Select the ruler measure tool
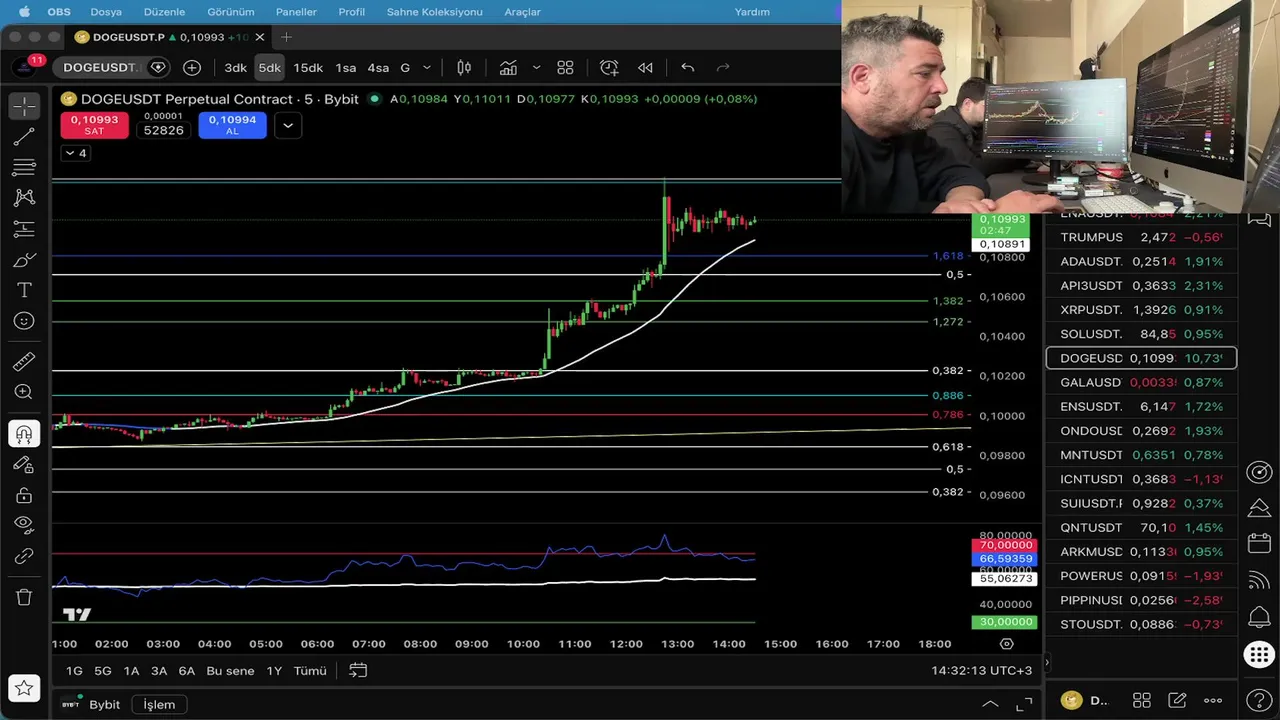The height and width of the screenshot is (720, 1280). pyautogui.click(x=24, y=361)
